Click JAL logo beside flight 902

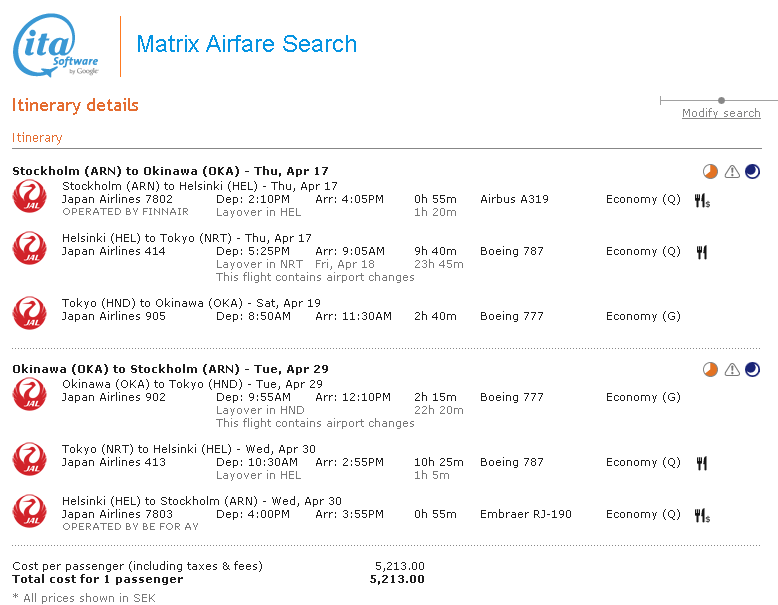pyautogui.click(x=29, y=393)
